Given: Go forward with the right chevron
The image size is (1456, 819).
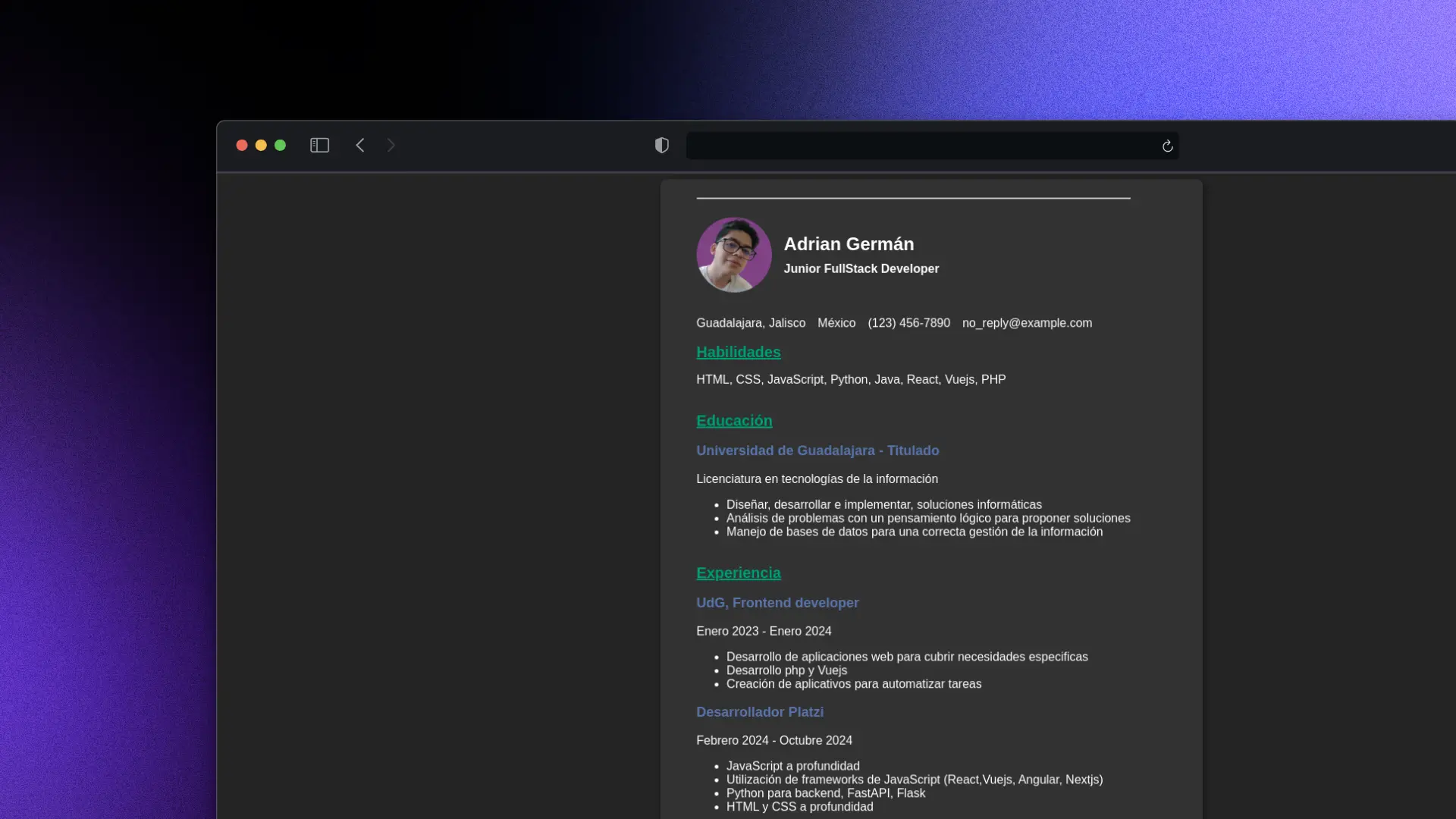Looking at the screenshot, I should pos(391,145).
